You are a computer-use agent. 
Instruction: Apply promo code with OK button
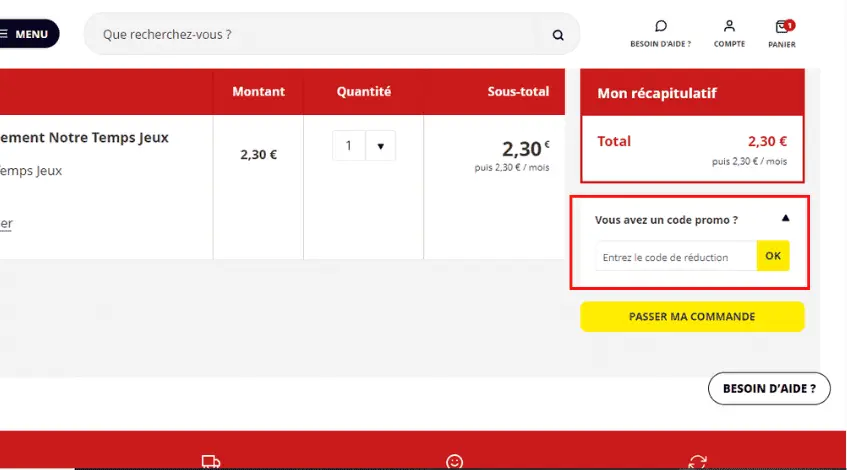point(773,256)
